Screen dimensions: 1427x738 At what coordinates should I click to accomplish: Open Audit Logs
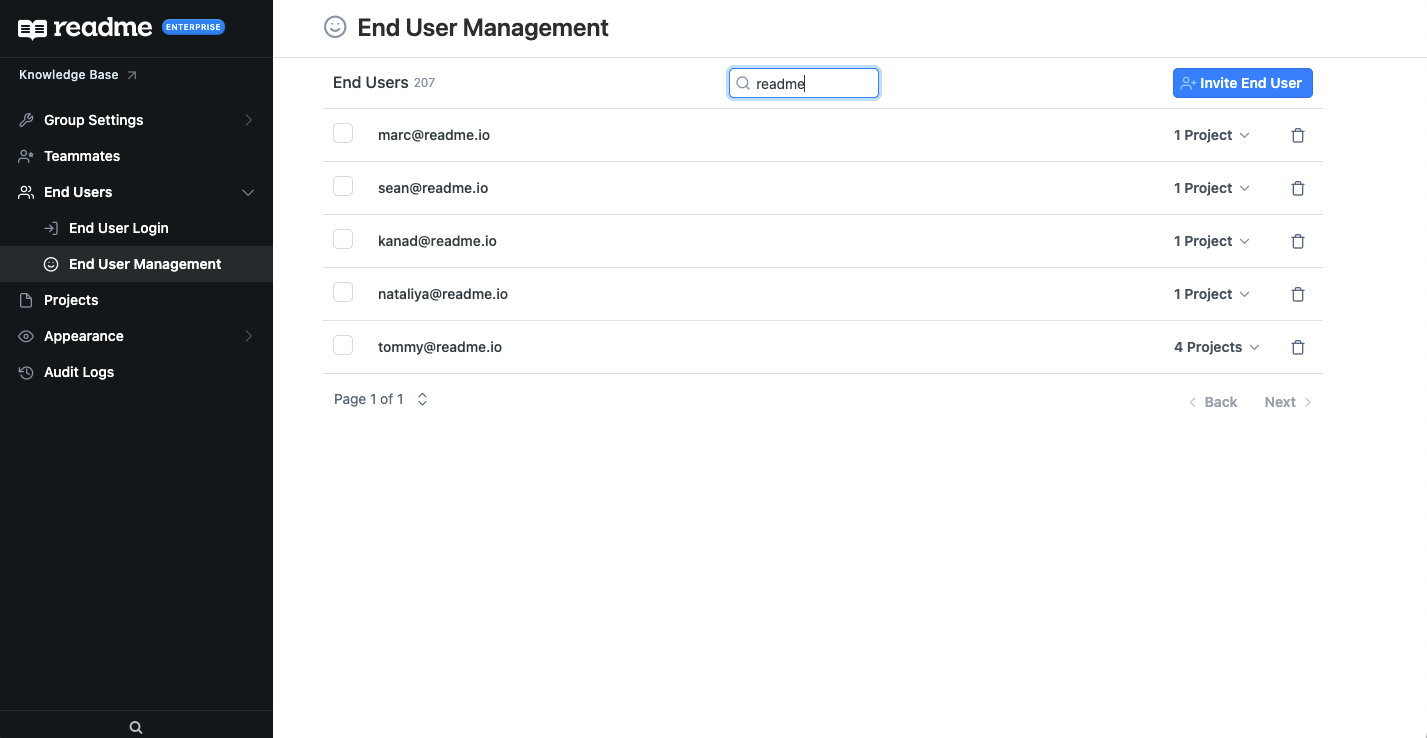pos(79,372)
